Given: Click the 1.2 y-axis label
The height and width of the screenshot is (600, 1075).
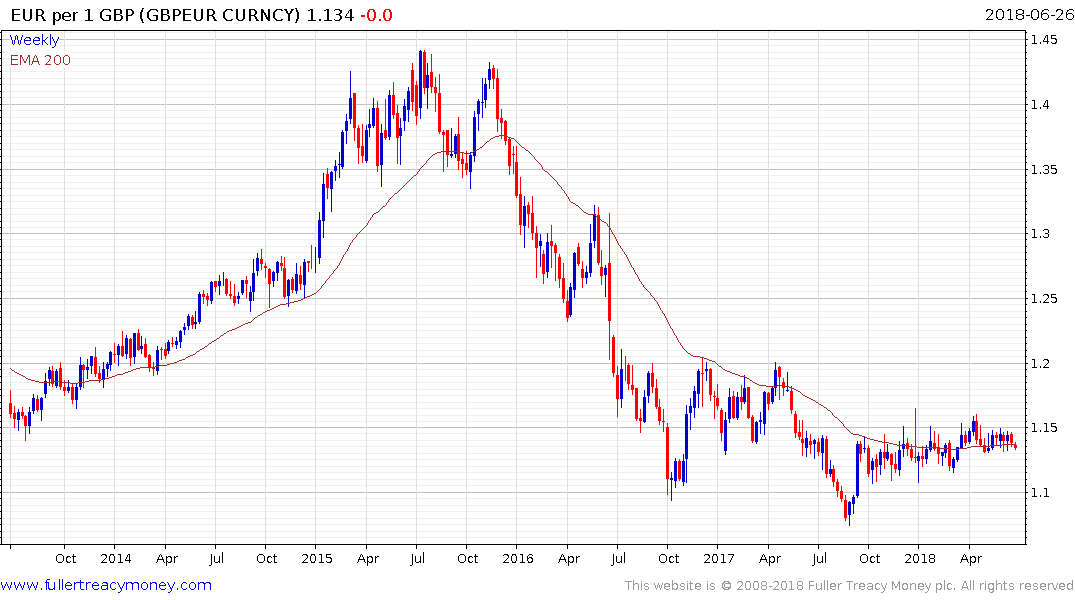Looking at the screenshot, I should 1041,363.
